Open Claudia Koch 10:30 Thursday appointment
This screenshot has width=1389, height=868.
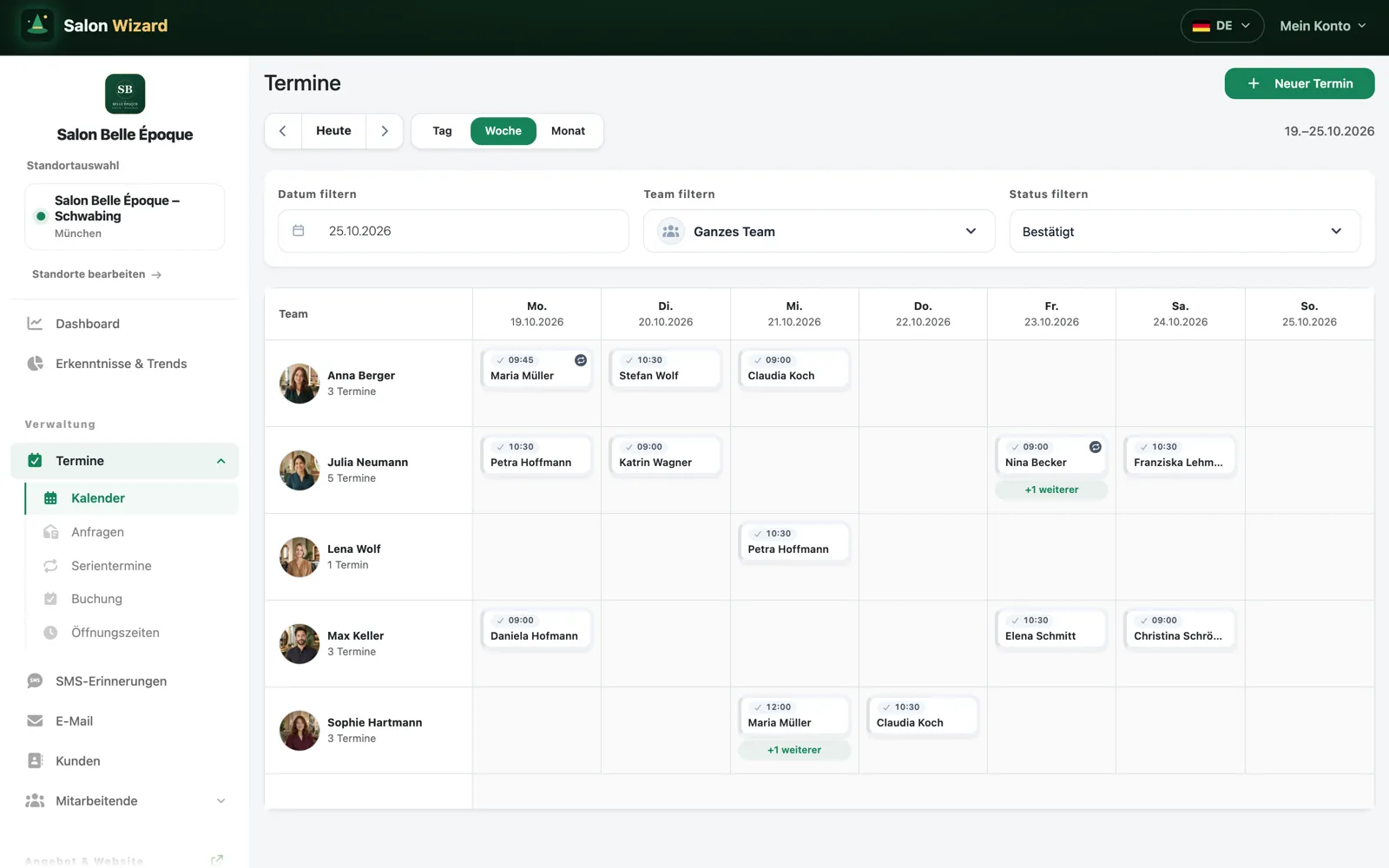coord(923,716)
